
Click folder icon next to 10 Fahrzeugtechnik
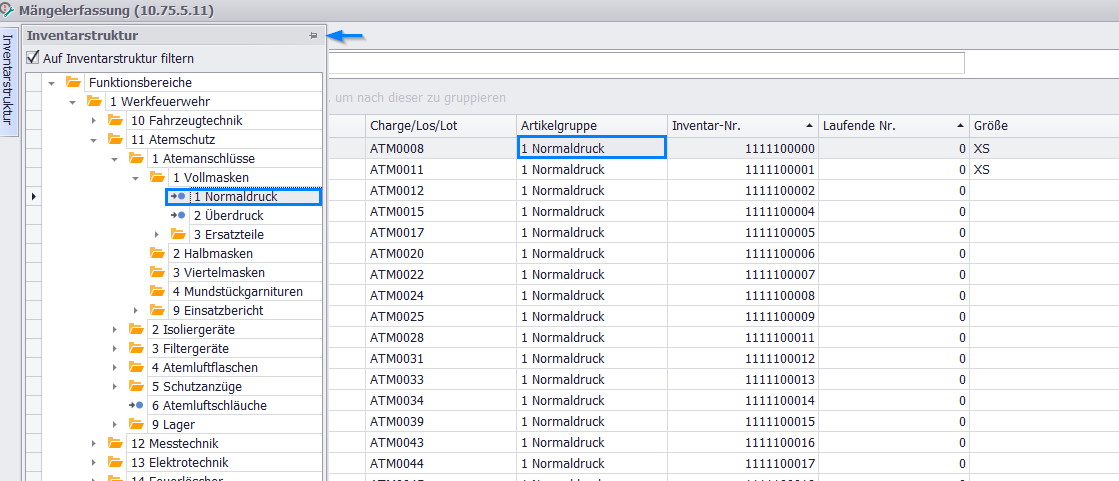pyautogui.click(x=116, y=121)
